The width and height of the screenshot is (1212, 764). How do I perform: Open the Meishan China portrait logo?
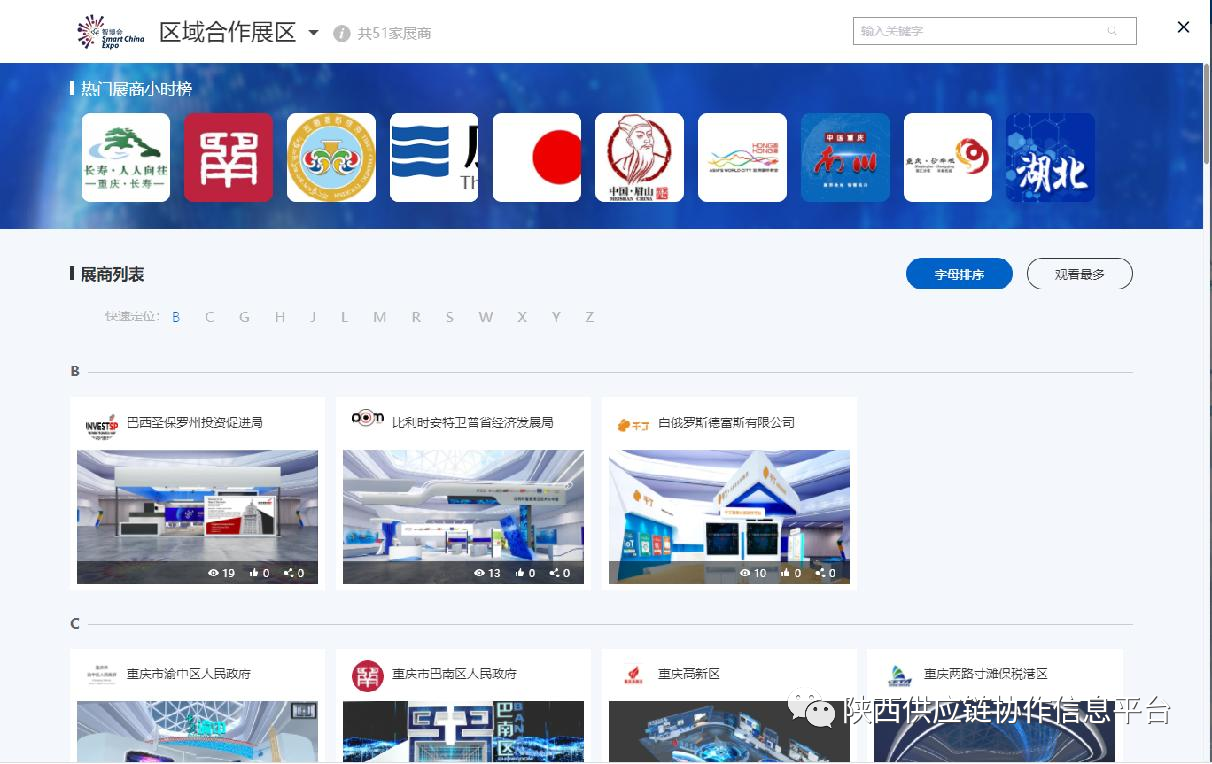point(640,157)
